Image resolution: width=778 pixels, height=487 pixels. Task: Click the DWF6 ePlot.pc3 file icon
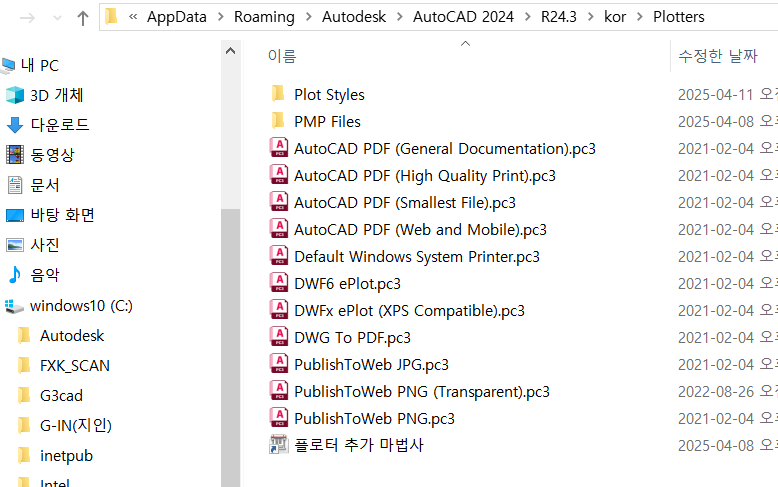pos(279,283)
